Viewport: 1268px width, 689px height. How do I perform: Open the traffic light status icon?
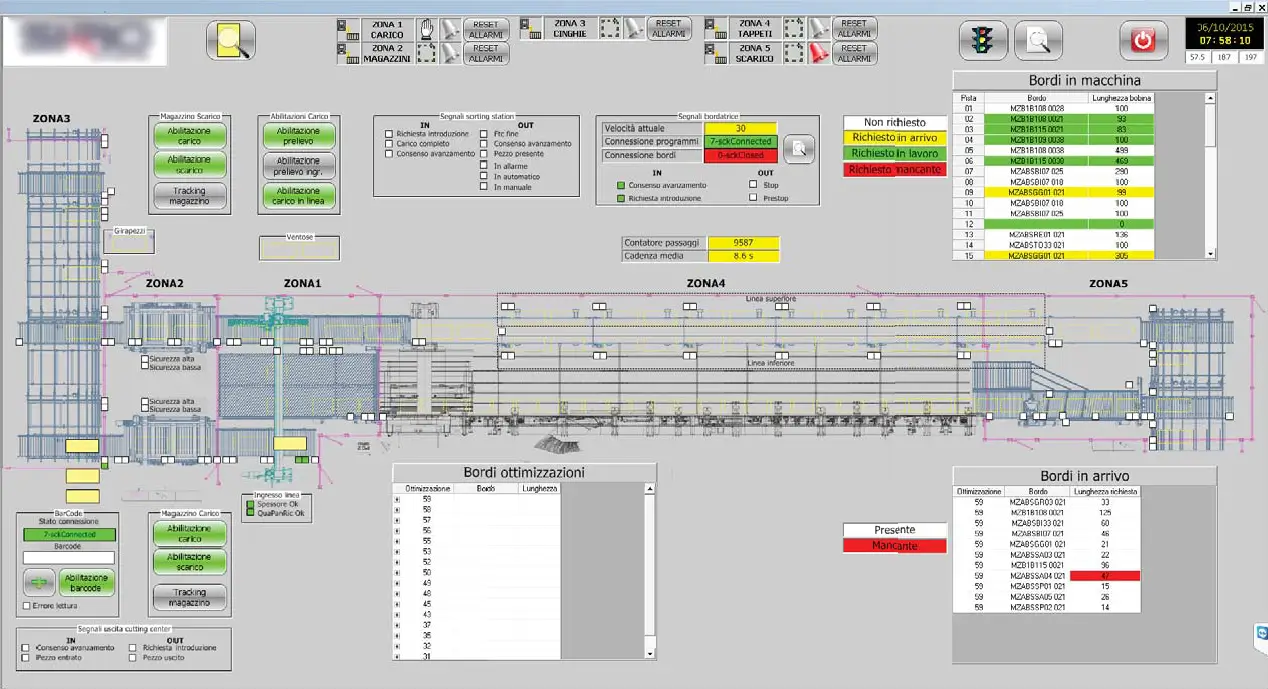(x=983, y=41)
